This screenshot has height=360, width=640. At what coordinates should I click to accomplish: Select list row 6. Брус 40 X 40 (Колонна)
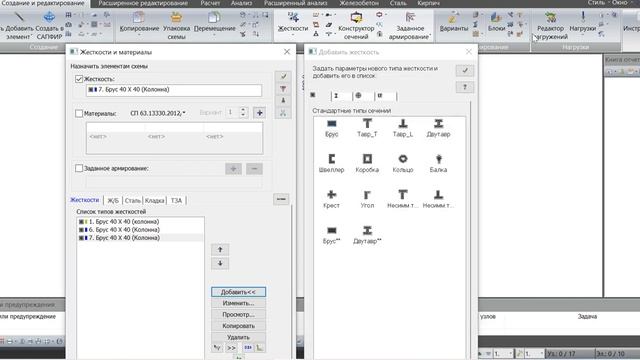pyautogui.click(x=140, y=230)
